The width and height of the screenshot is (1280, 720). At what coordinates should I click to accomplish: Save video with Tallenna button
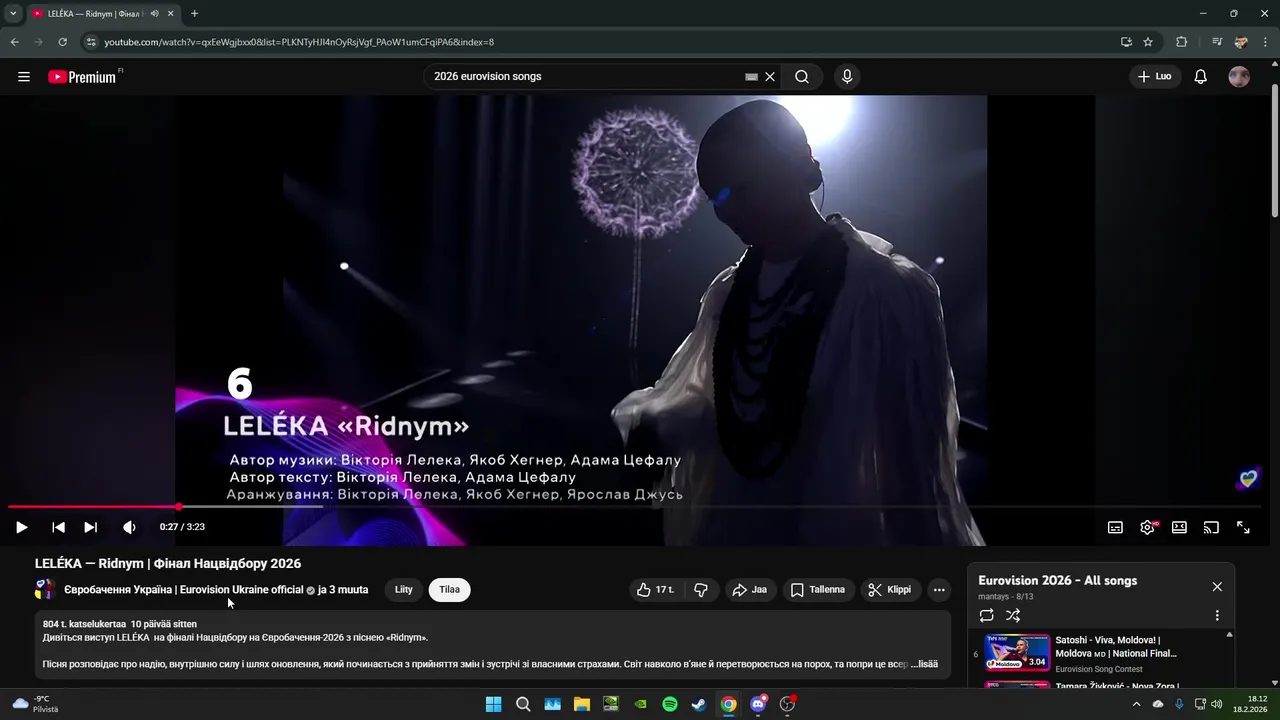point(818,590)
